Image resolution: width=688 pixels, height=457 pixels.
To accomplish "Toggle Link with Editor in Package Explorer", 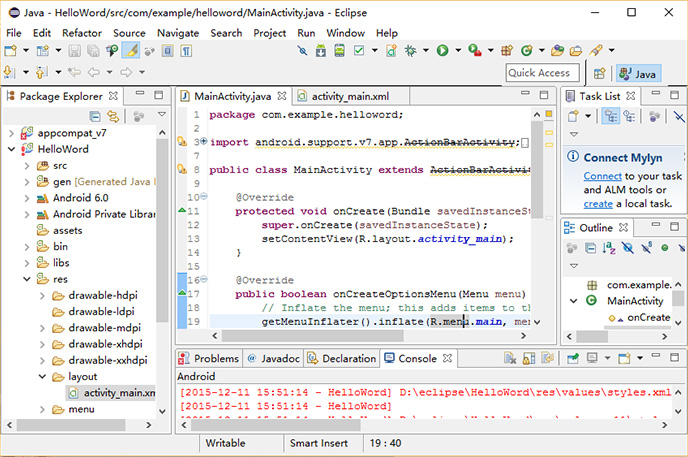I will pos(112,117).
